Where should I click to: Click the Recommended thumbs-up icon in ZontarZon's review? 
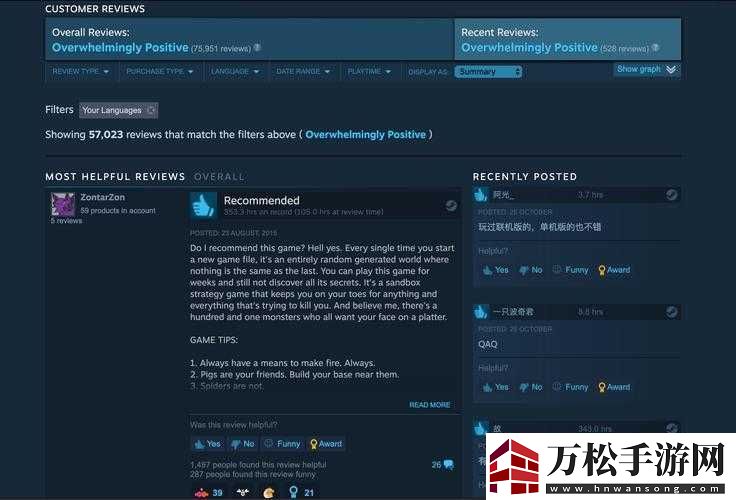pos(203,205)
